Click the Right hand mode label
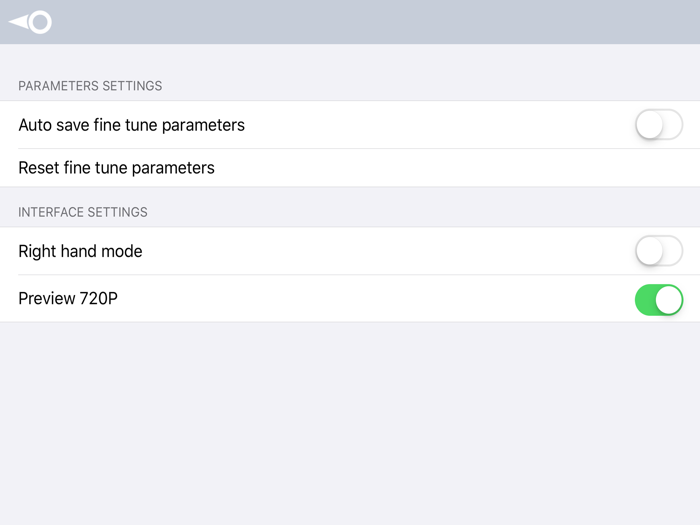 (80, 251)
